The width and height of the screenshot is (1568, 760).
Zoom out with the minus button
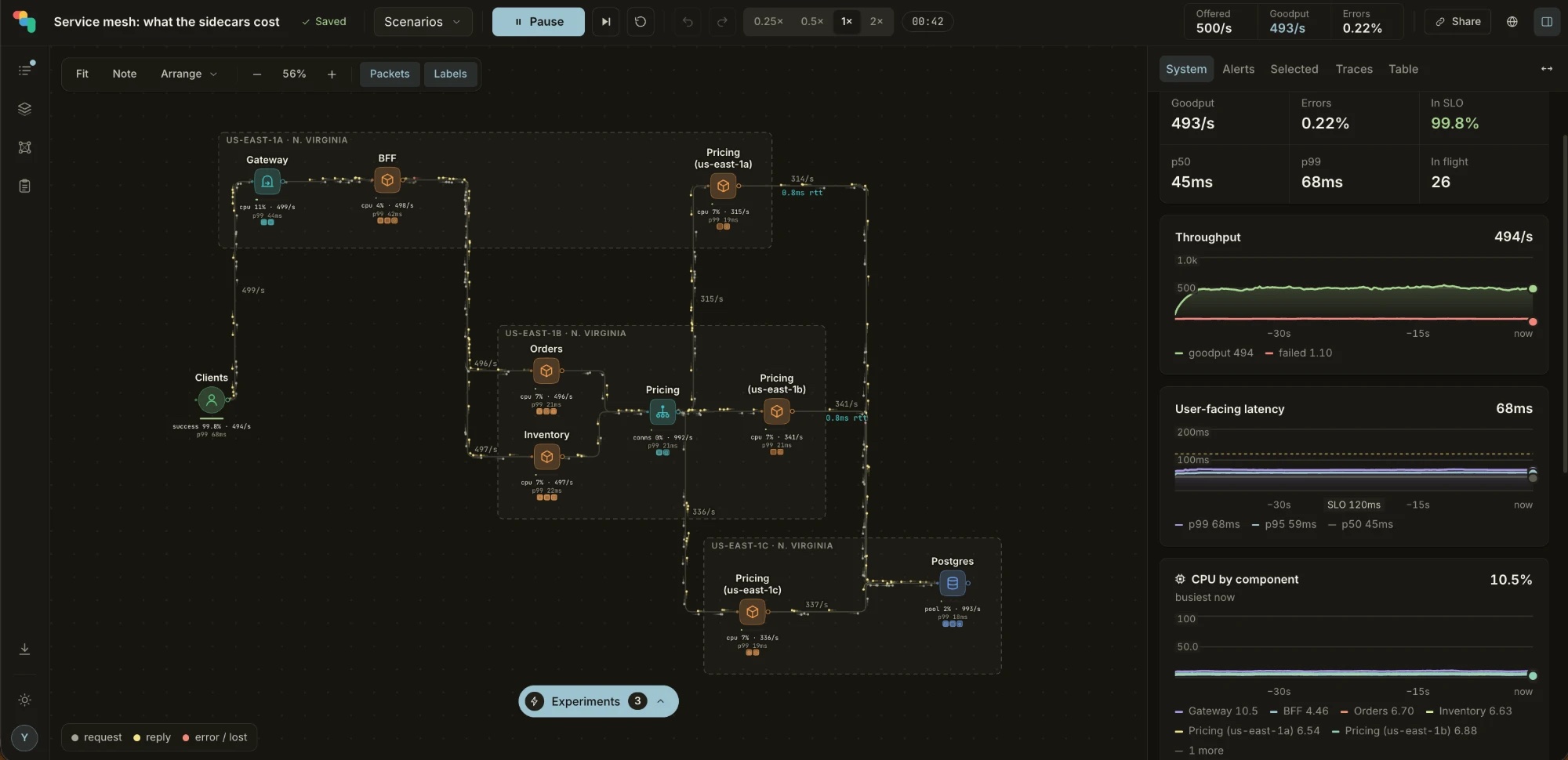(257, 74)
